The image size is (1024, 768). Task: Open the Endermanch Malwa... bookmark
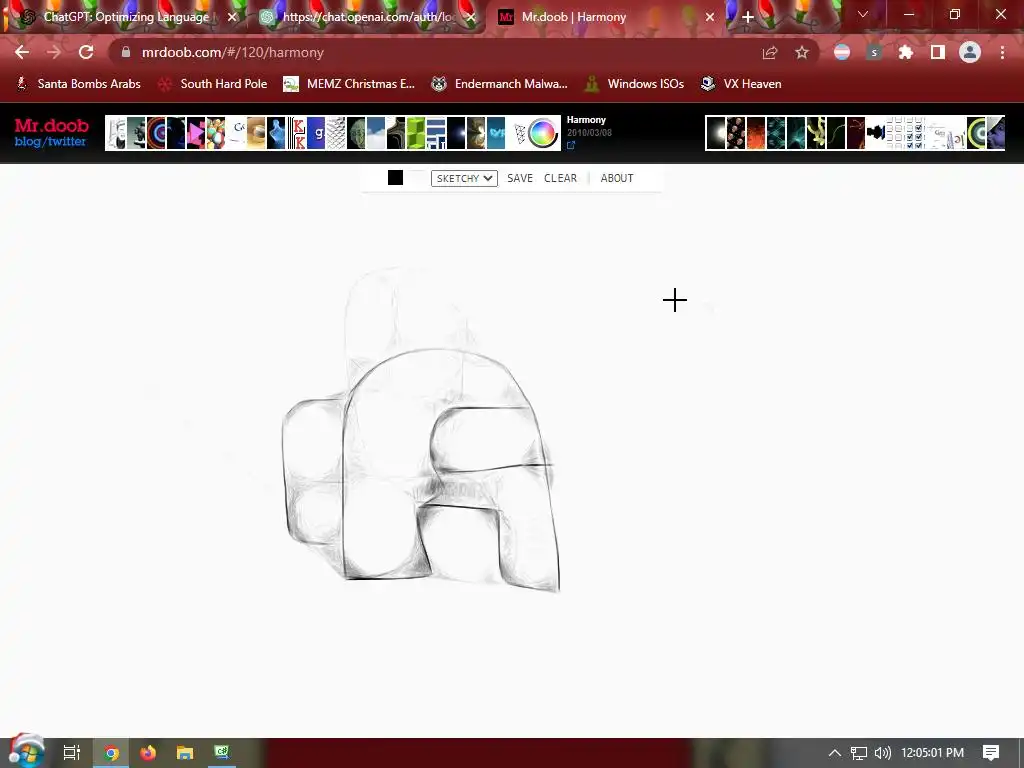coord(500,84)
